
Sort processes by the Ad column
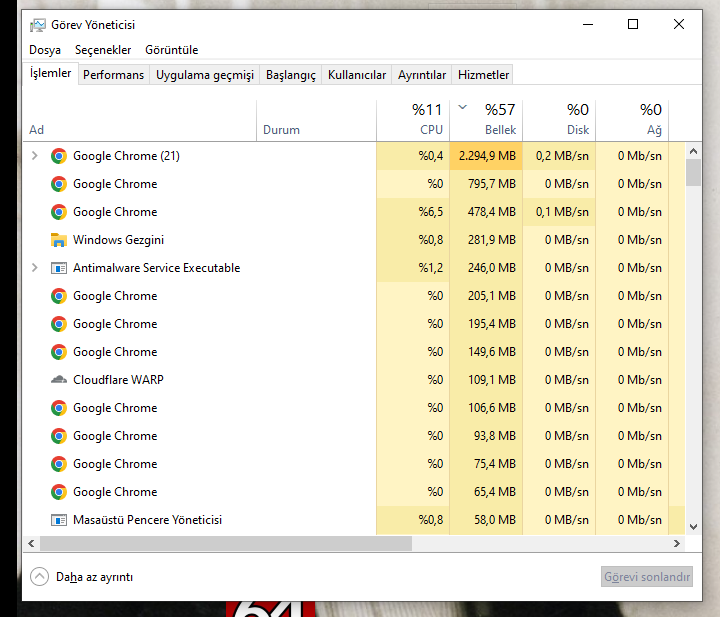pyautogui.click(x=140, y=120)
